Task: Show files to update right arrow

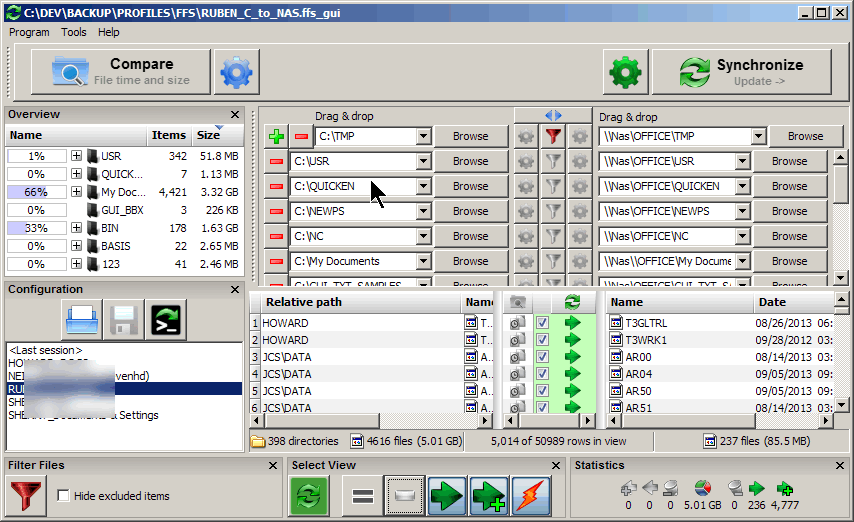Action: (x=447, y=496)
